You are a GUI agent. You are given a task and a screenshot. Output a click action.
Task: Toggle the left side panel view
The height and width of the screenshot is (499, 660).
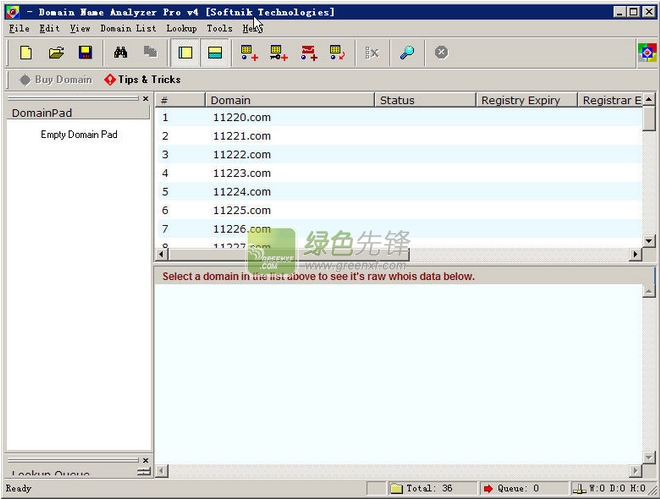coord(185,53)
